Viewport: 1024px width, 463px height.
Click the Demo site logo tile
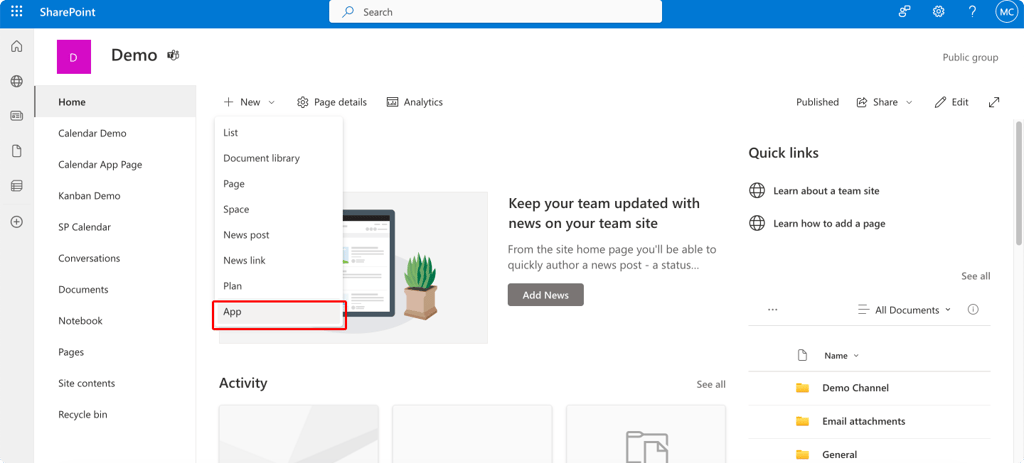click(74, 57)
